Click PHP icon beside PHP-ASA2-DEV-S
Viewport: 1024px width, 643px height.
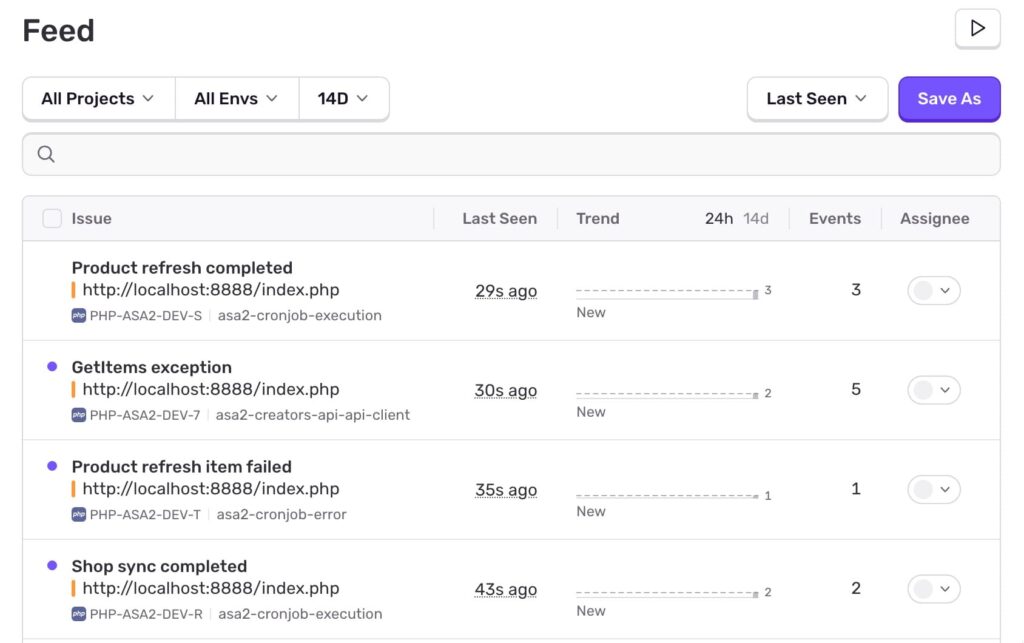tap(79, 316)
